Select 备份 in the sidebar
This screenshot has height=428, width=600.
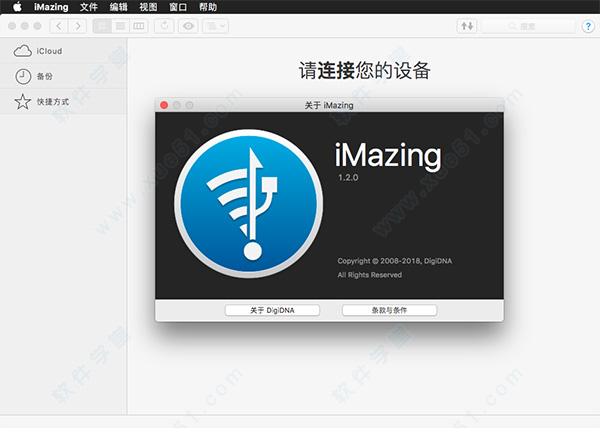[x=64, y=76]
